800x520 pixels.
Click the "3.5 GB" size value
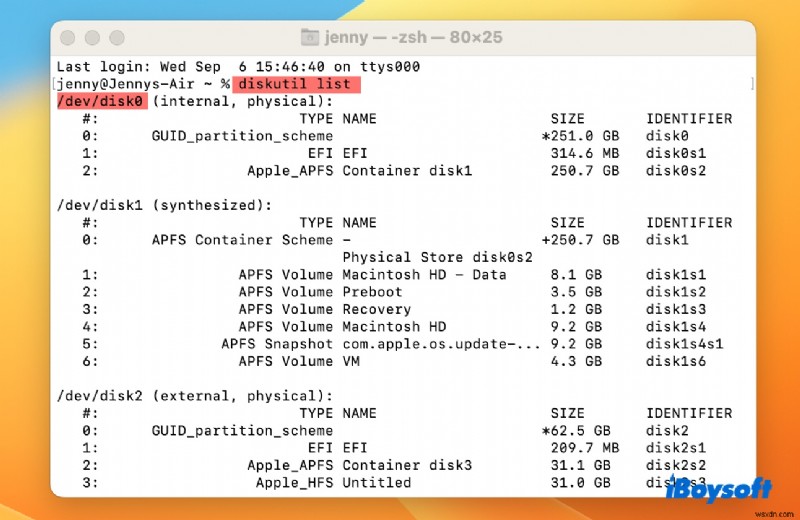[x=576, y=292]
